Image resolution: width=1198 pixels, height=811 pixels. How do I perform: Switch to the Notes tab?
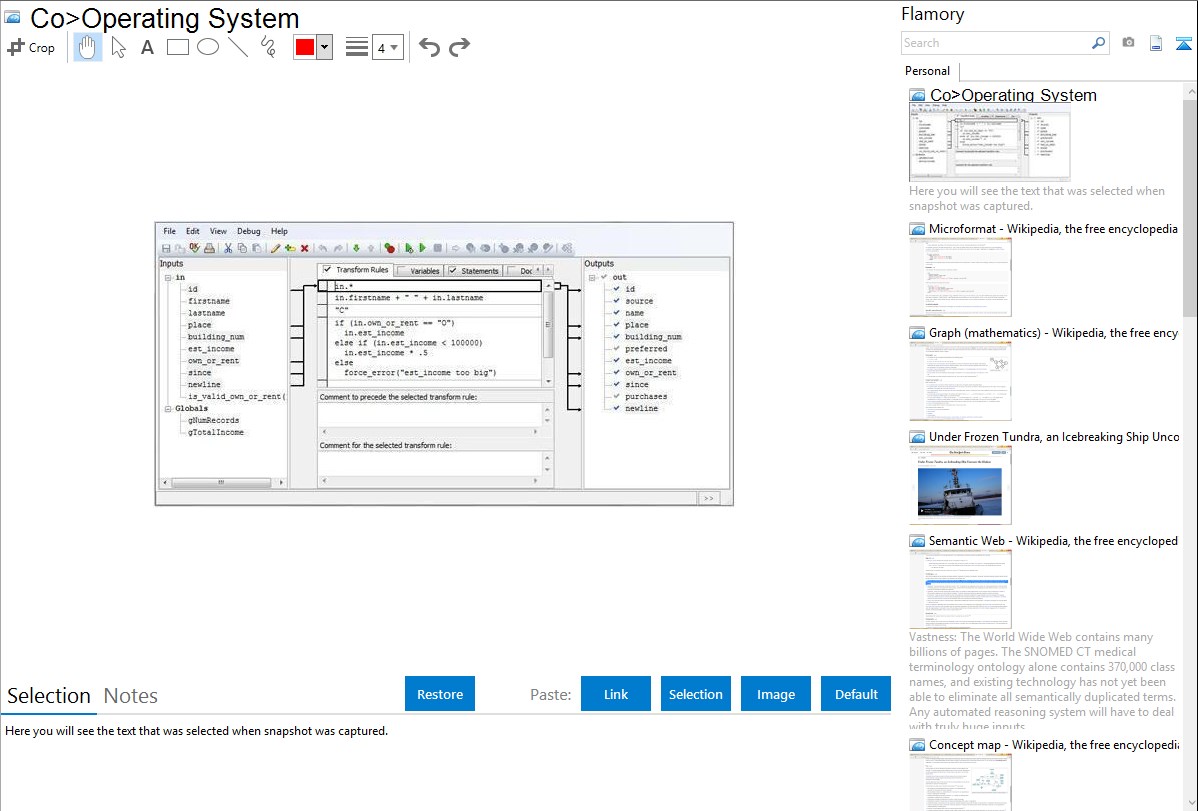pyautogui.click(x=131, y=696)
